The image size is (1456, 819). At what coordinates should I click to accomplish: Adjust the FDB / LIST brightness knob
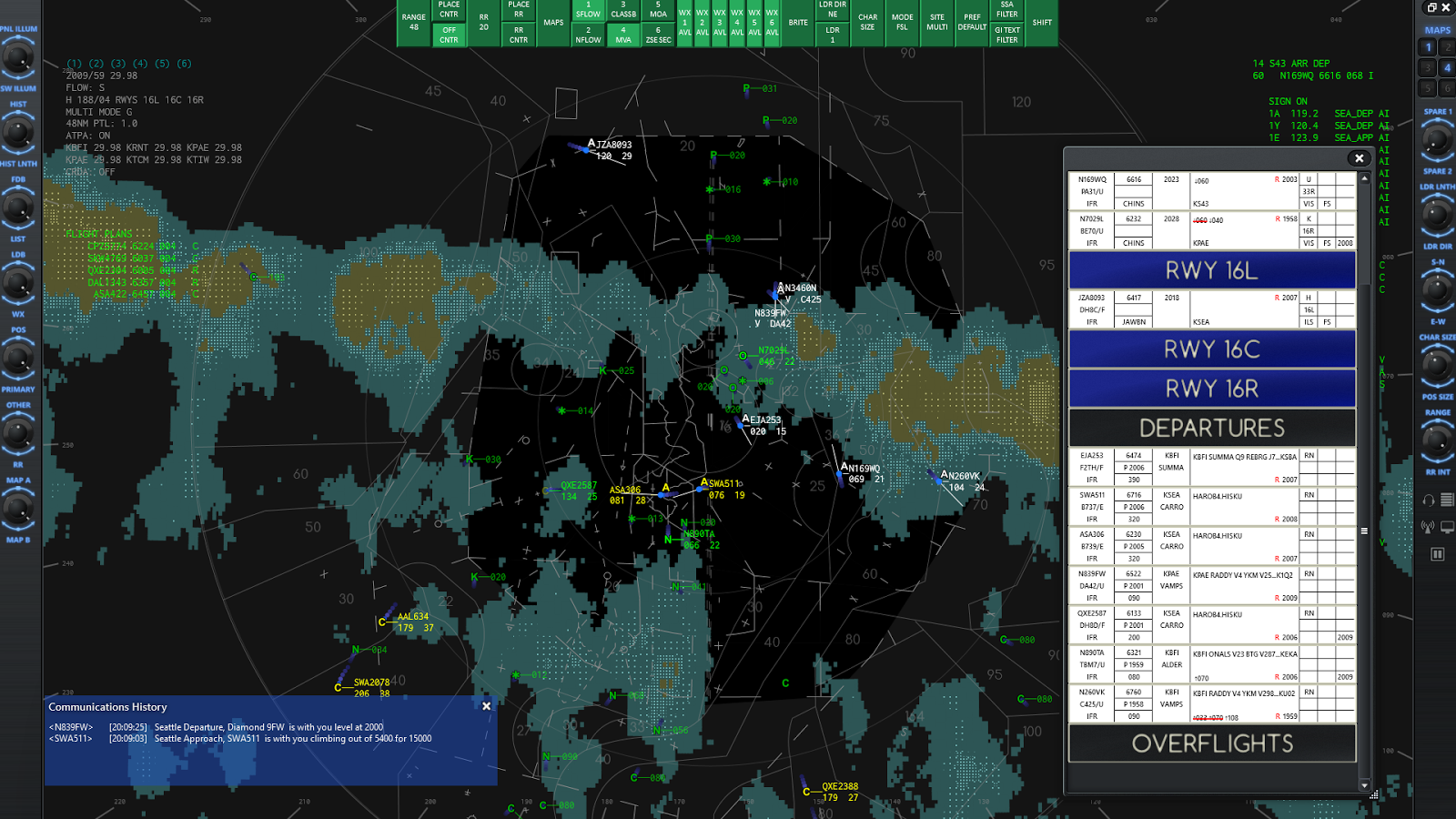click(x=17, y=209)
